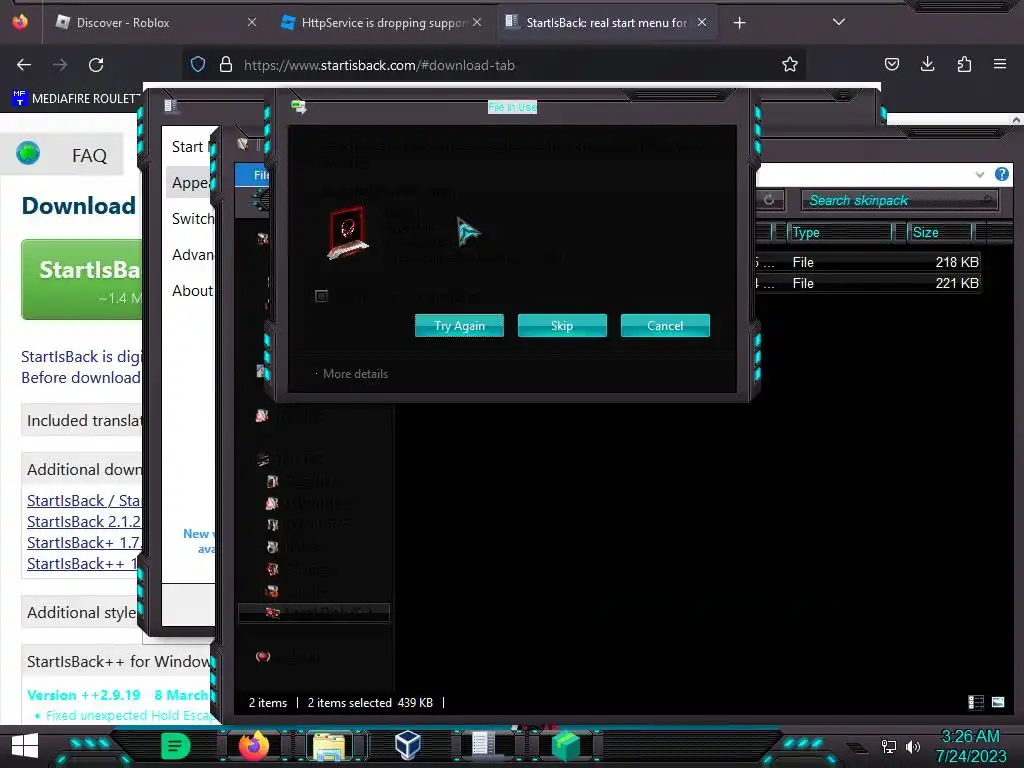Open VirtualBox from the taskbar
1024x768 pixels.
coord(408,745)
